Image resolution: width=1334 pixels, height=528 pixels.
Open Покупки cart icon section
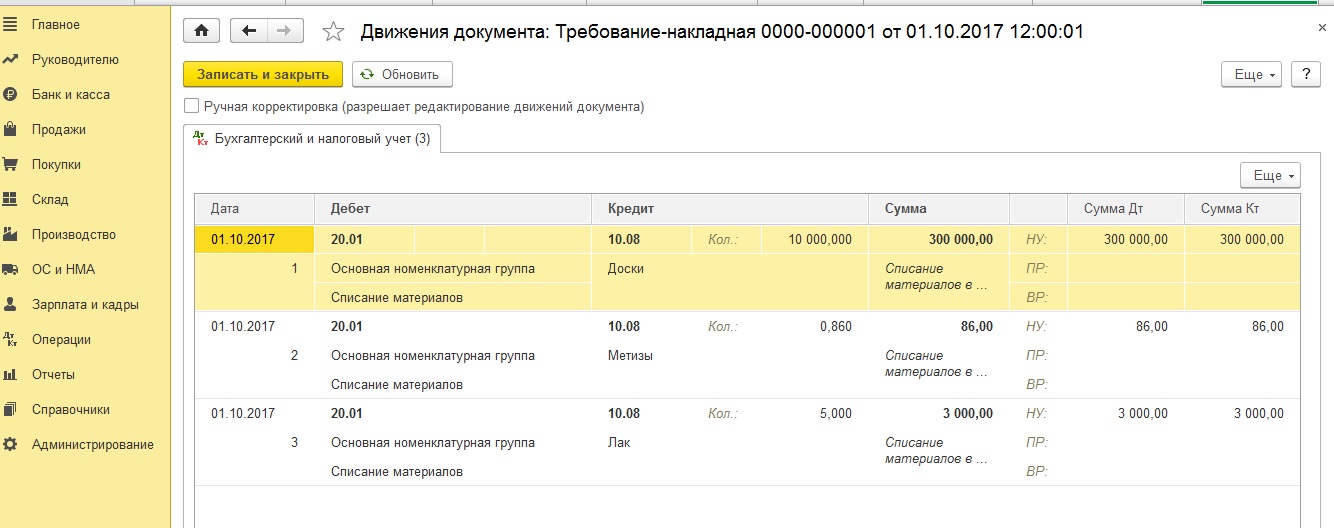(11, 164)
